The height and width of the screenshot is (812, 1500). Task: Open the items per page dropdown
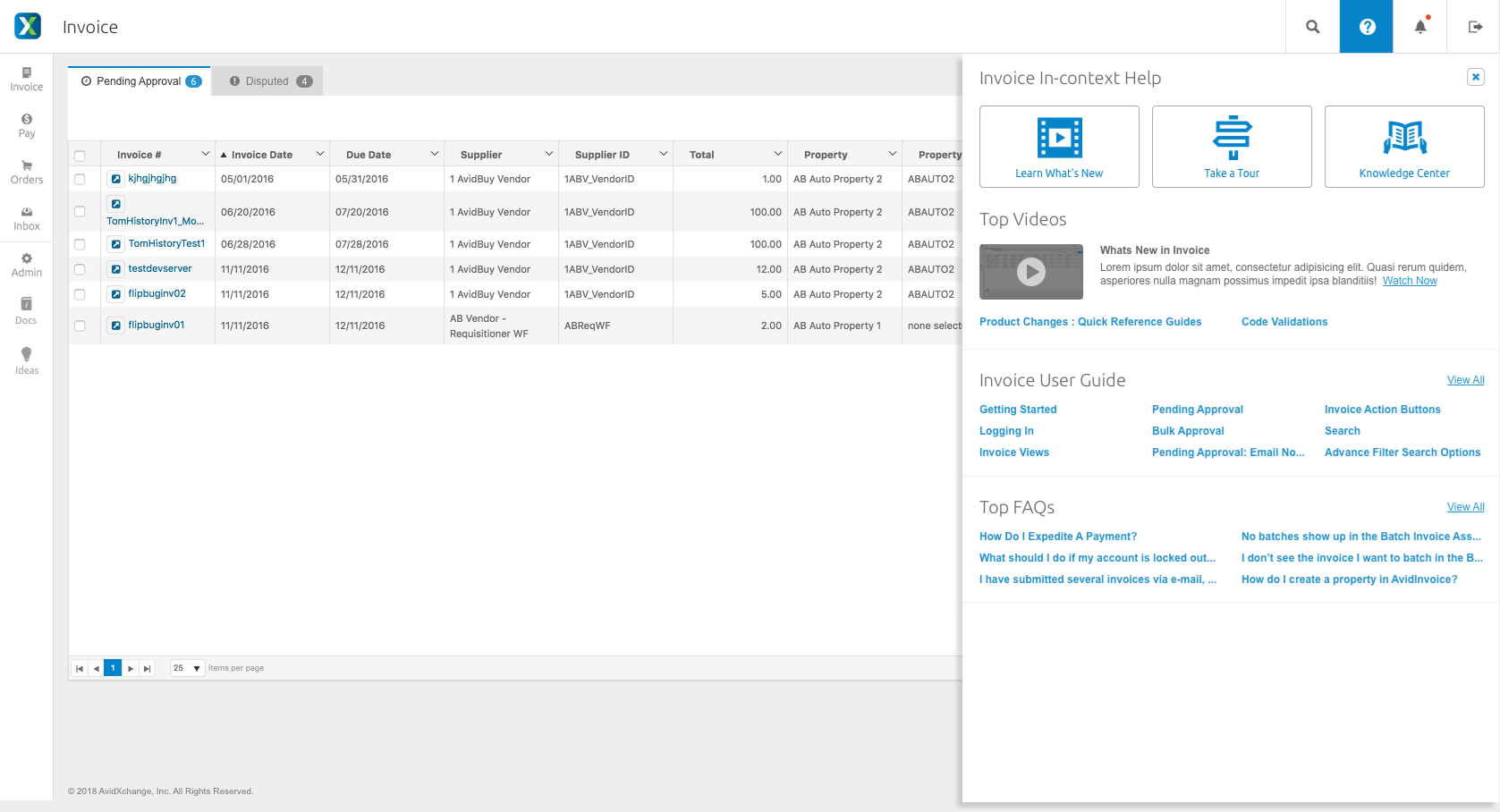[188, 668]
